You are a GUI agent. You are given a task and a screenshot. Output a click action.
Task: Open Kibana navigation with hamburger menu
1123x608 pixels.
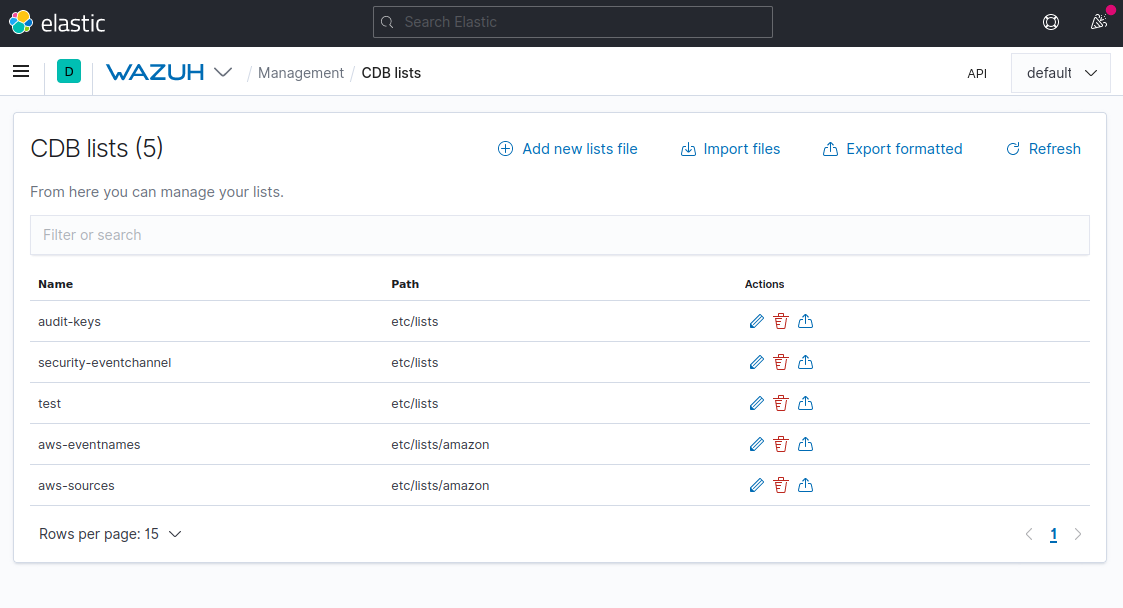point(21,71)
